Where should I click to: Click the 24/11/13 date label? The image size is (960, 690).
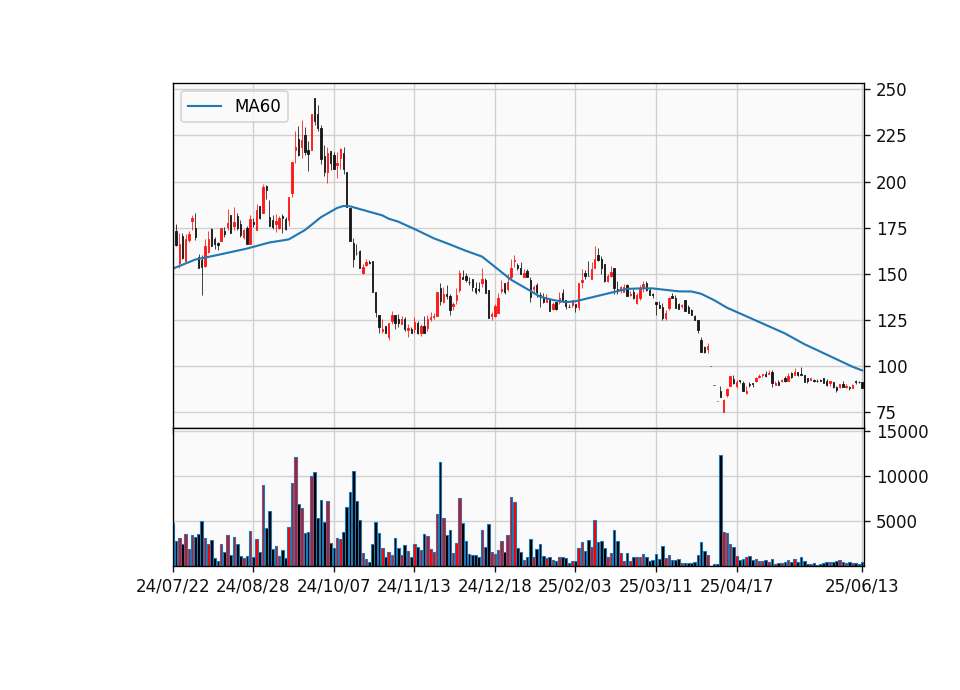[414, 586]
